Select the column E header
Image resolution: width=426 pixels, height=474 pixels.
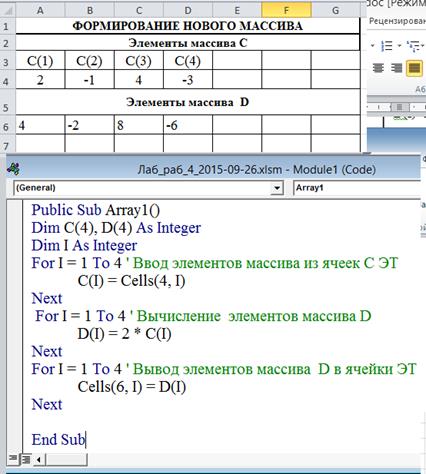(x=237, y=10)
